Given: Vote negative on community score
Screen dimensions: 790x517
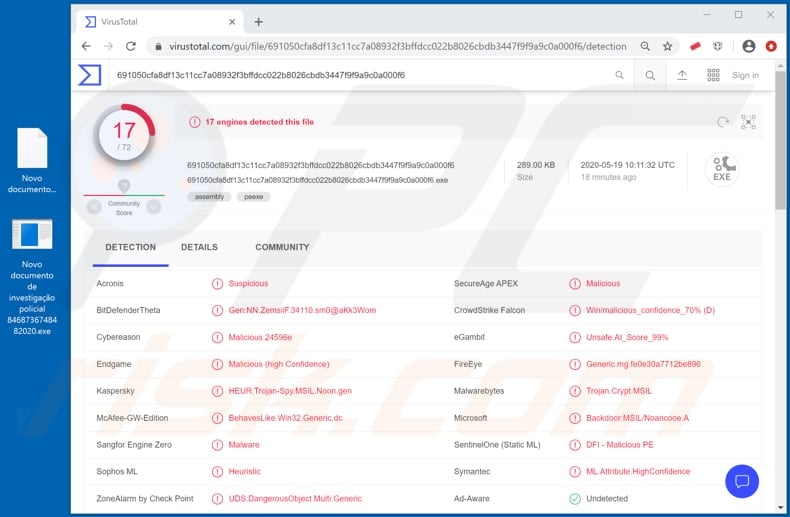Looking at the screenshot, I should (94, 207).
